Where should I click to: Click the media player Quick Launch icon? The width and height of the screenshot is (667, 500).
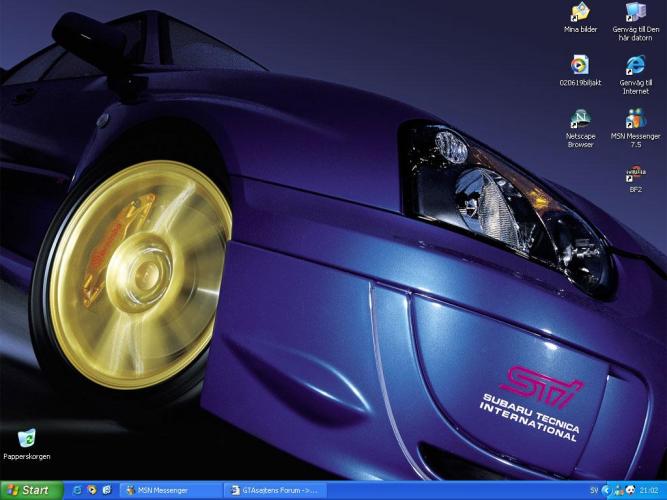pyautogui.click(x=91, y=490)
